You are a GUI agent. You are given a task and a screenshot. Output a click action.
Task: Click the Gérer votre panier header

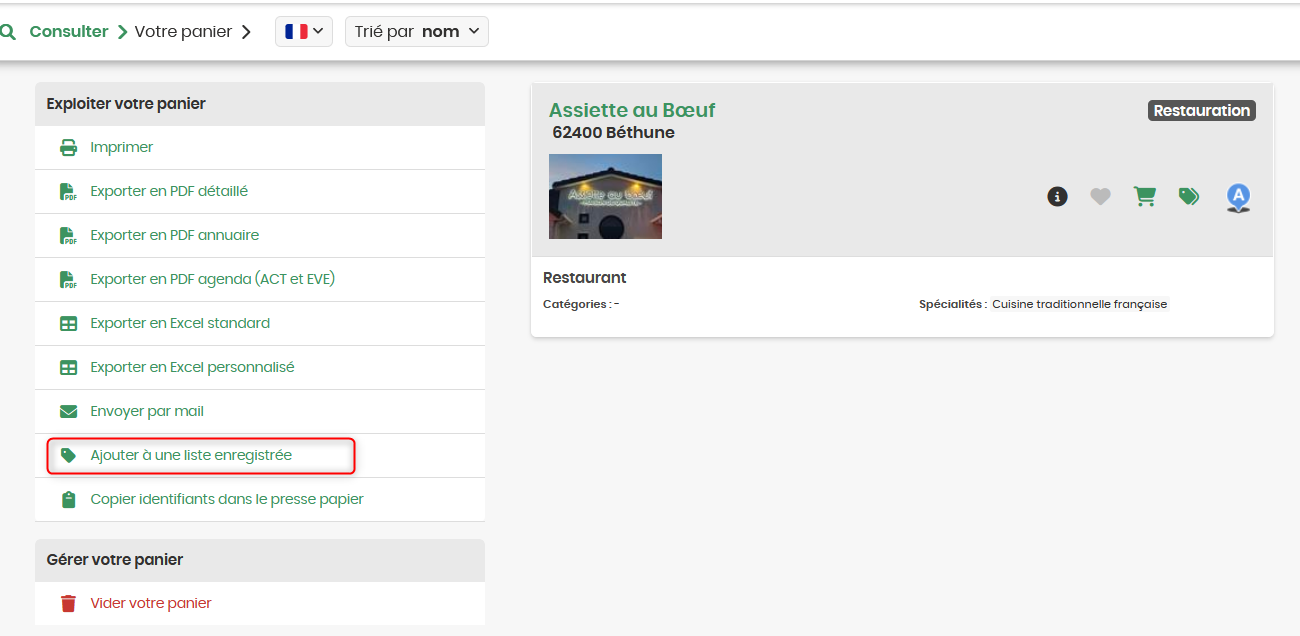260,560
